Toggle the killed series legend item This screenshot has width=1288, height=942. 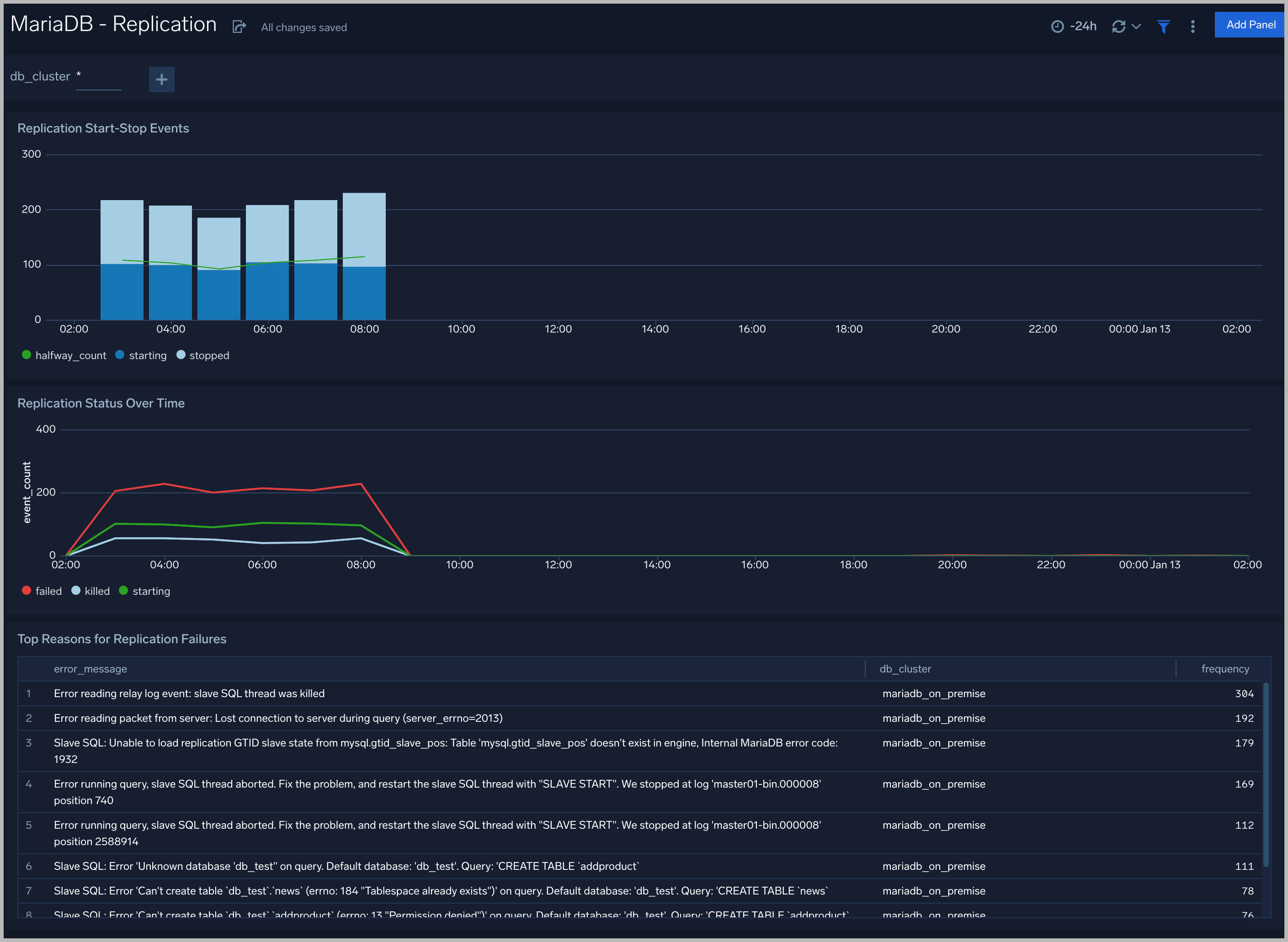point(90,591)
